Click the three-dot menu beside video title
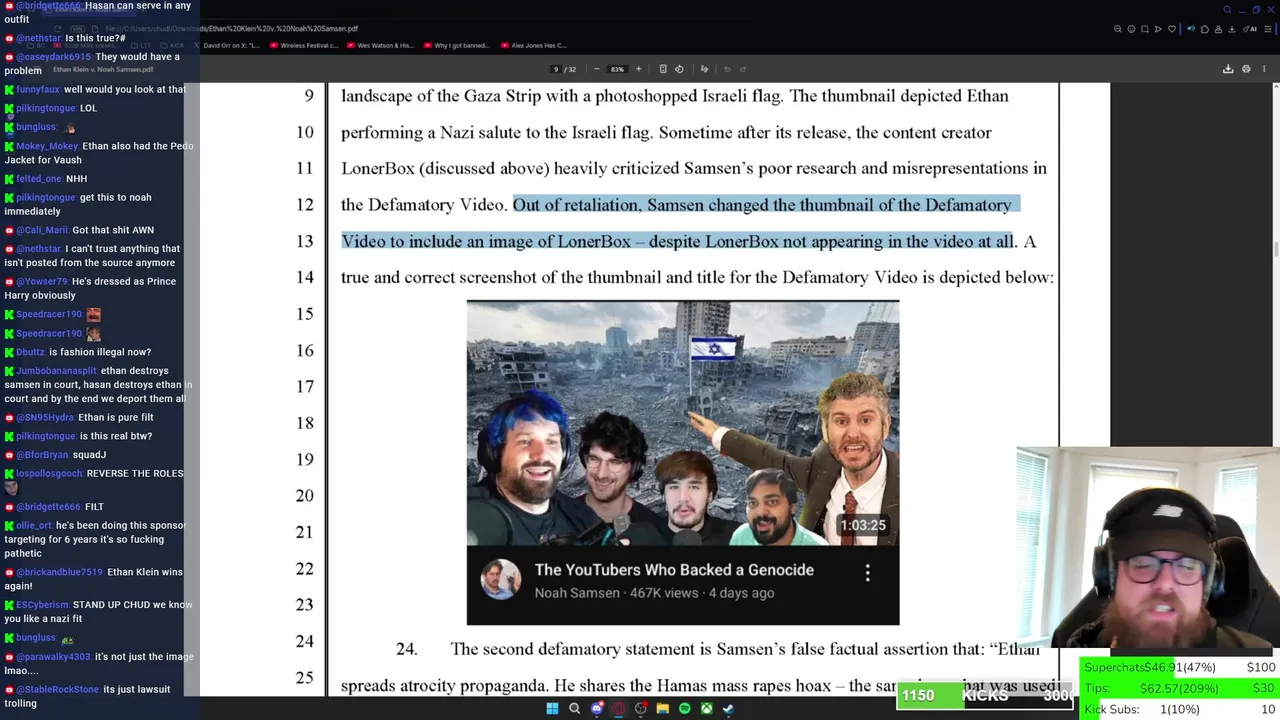Viewport: 1280px width, 720px height. (867, 572)
